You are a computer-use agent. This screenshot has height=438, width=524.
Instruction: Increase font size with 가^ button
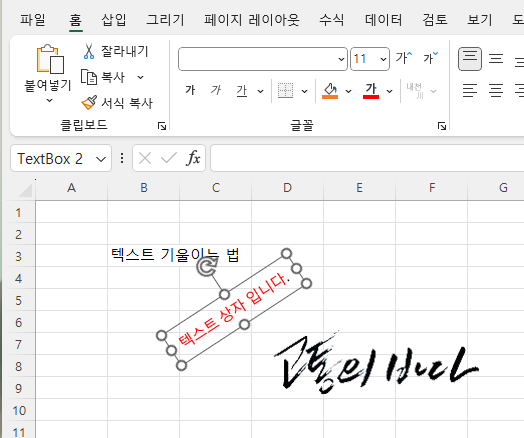point(404,58)
